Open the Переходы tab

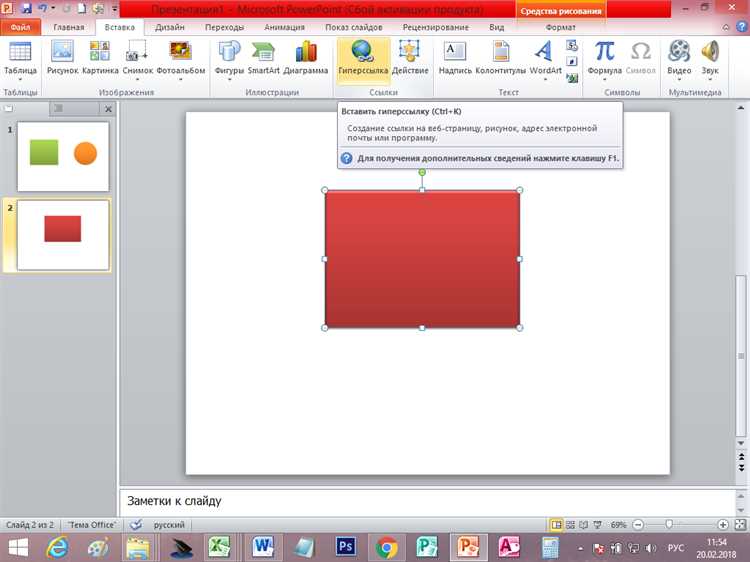224,27
